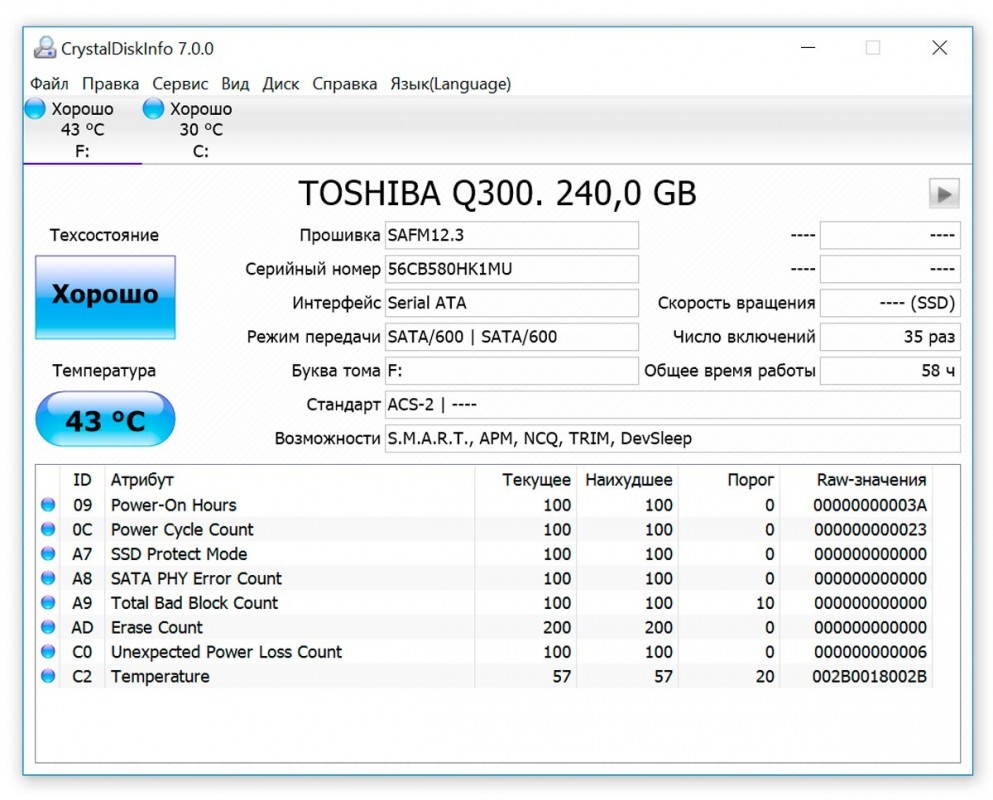This screenshot has height=800, width=993.
Task: Click status dot for Power-On Hours
Action: click(48, 505)
